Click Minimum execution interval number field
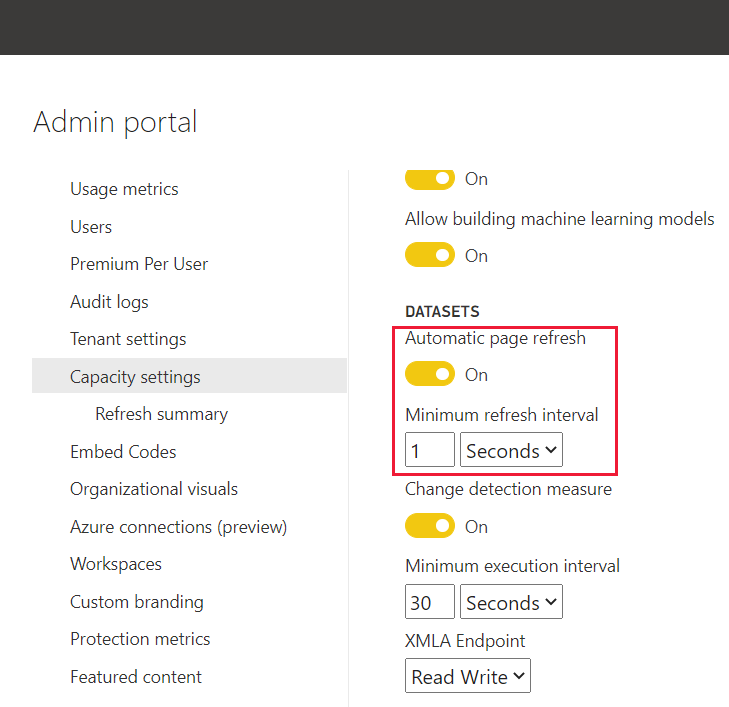Viewport: 729px width, 707px height. coord(429,602)
